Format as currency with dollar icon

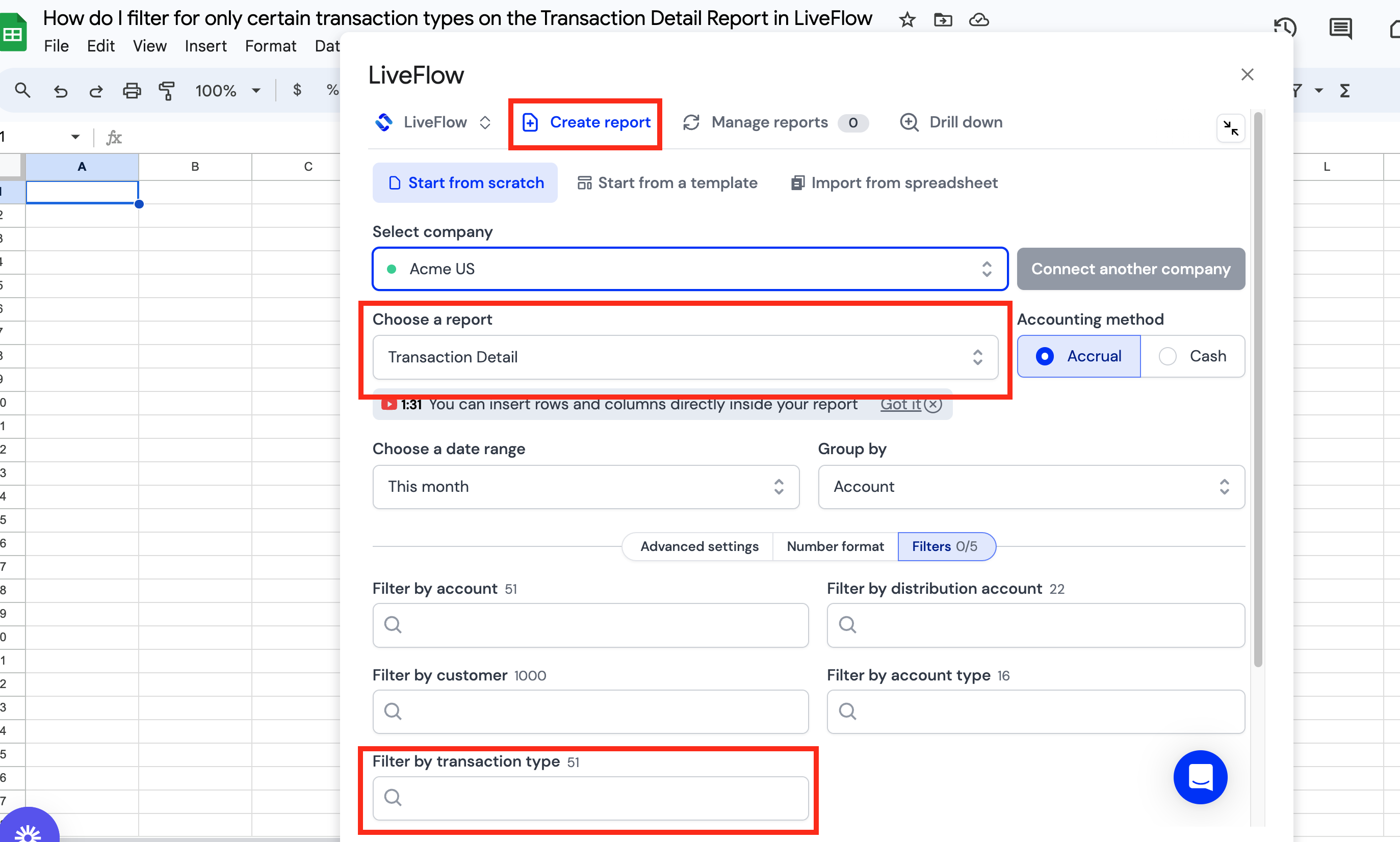pos(297,90)
